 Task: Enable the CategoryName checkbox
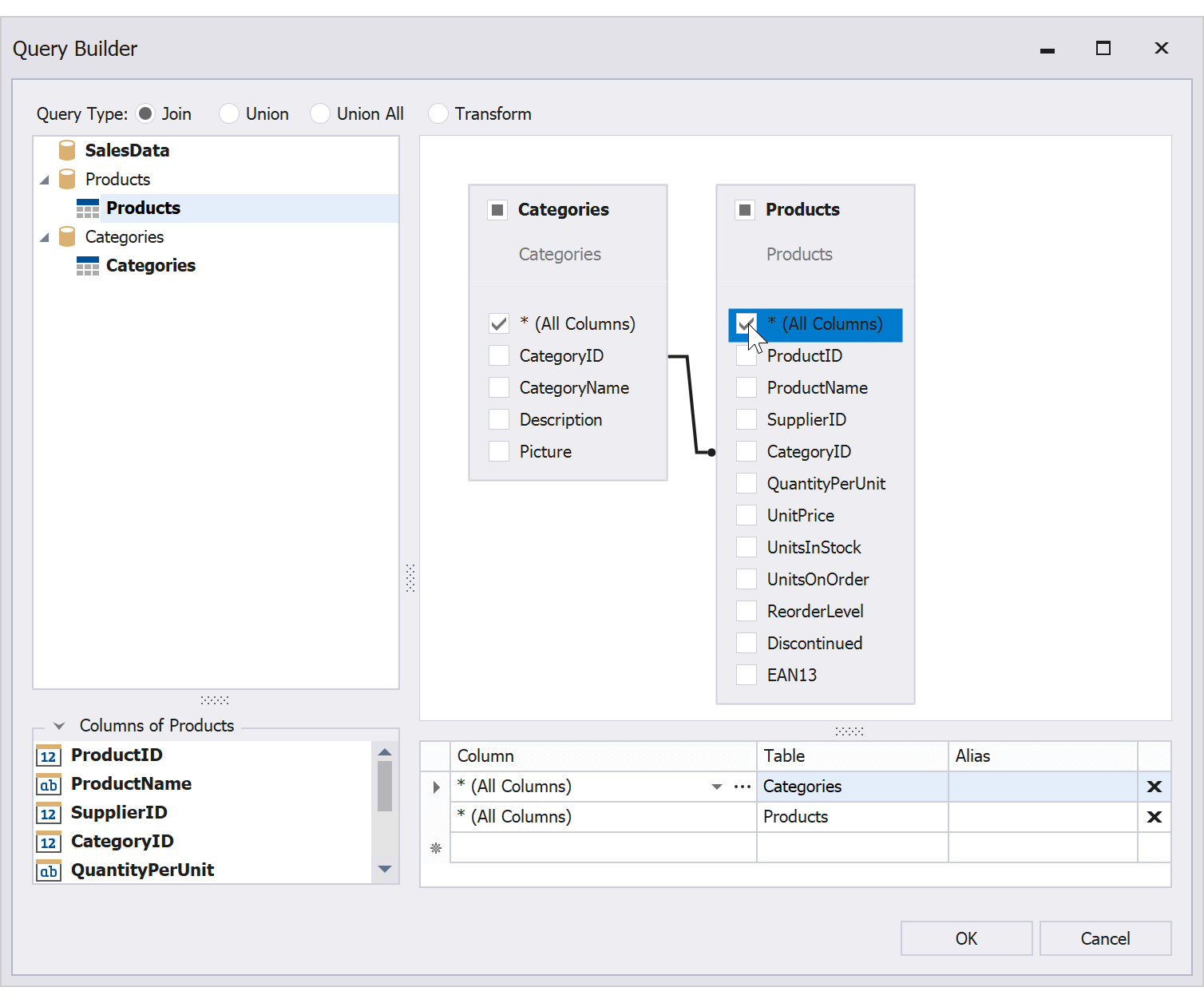(498, 387)
